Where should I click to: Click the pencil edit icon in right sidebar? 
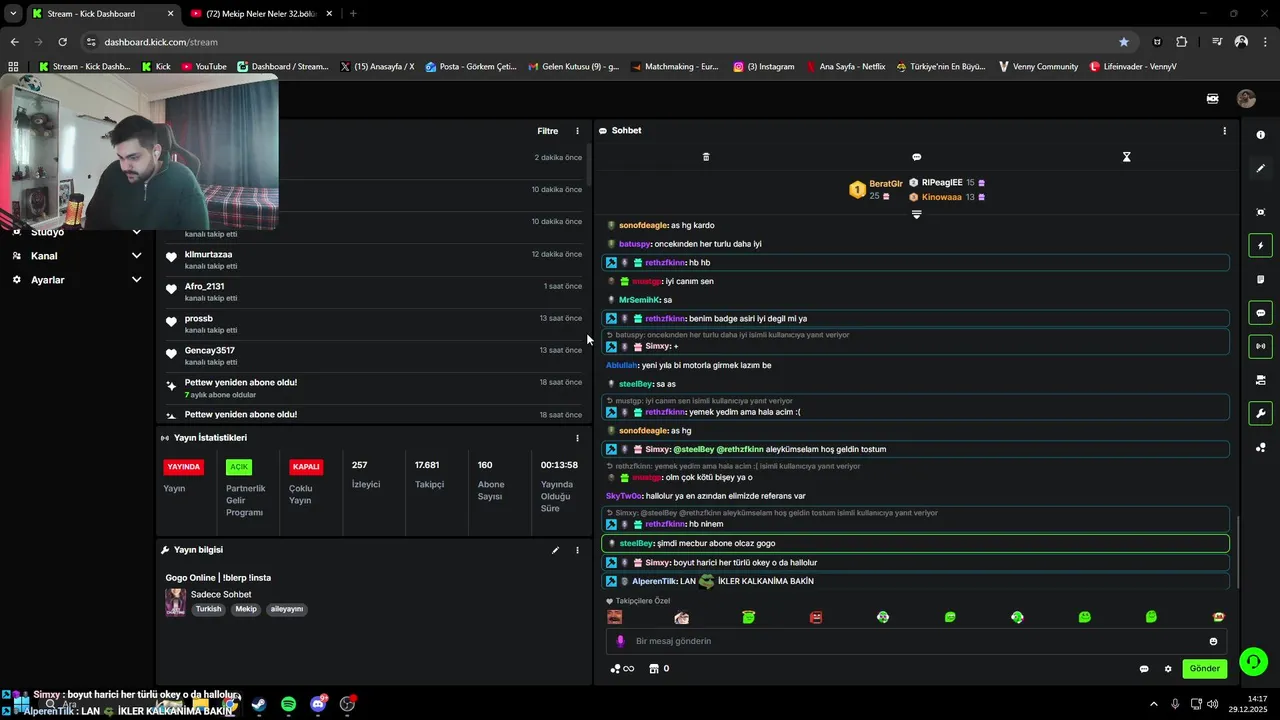click(1260, 169)
